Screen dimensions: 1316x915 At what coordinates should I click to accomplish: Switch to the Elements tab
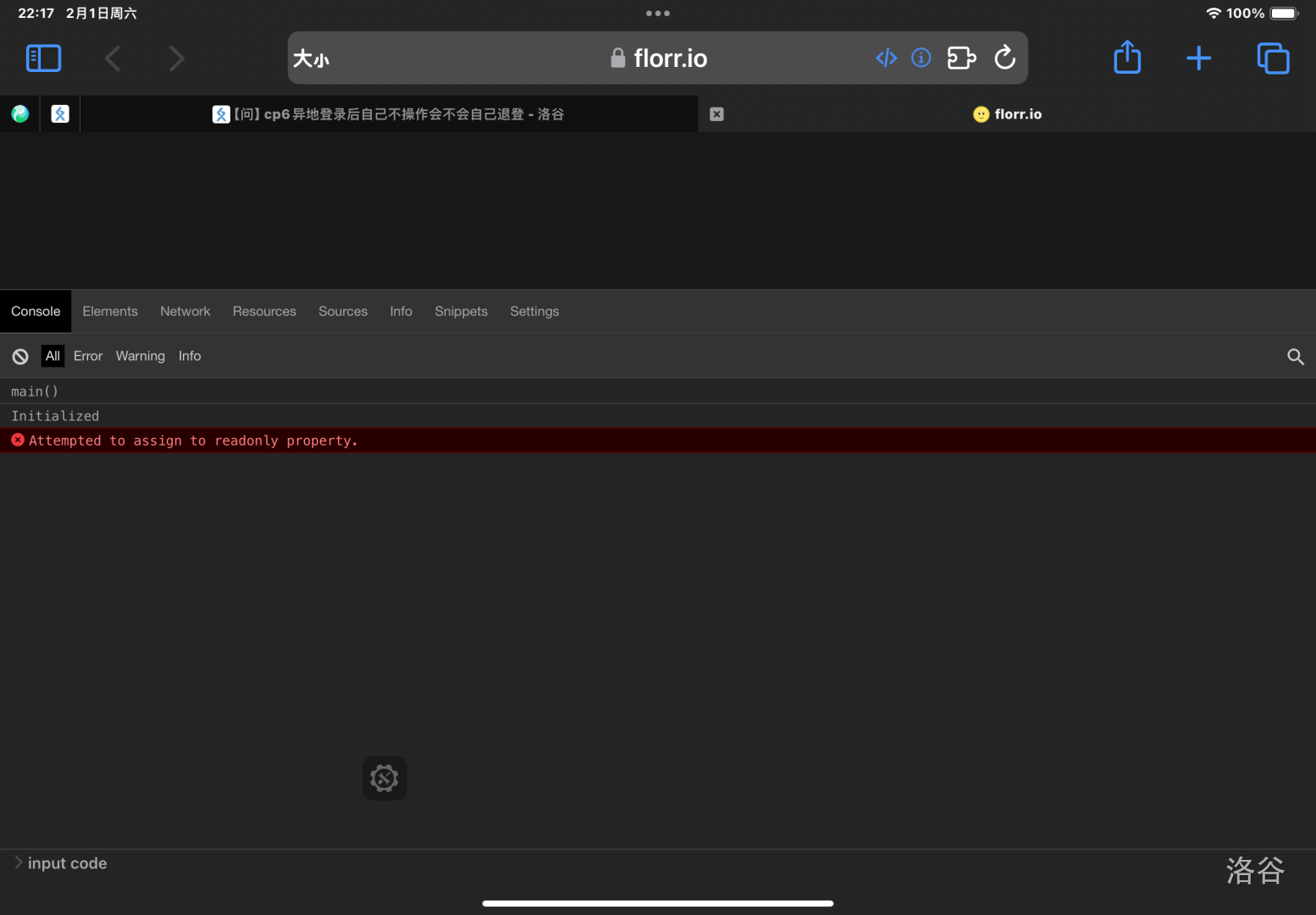tap(109, 312)
